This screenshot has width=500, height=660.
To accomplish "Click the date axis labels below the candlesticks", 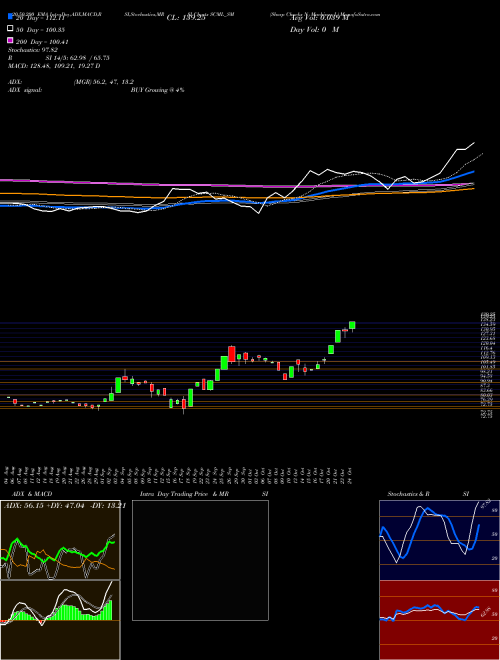I will [x=179, y=476].
